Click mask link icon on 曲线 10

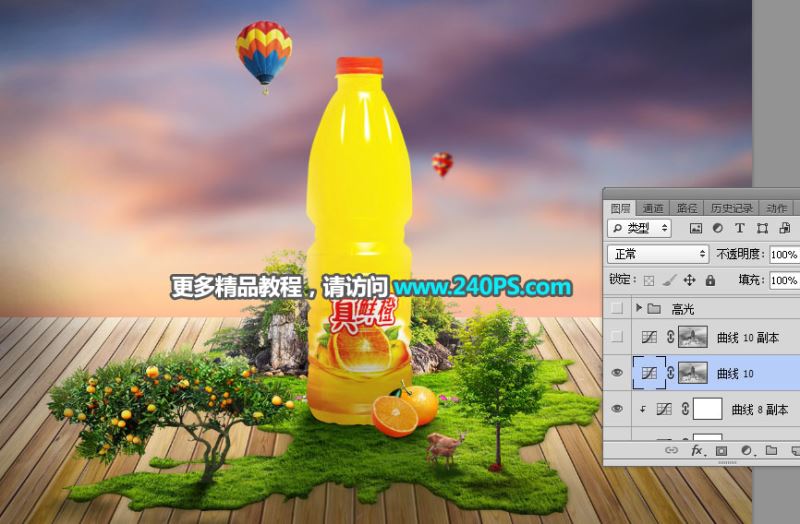point(670,373)
